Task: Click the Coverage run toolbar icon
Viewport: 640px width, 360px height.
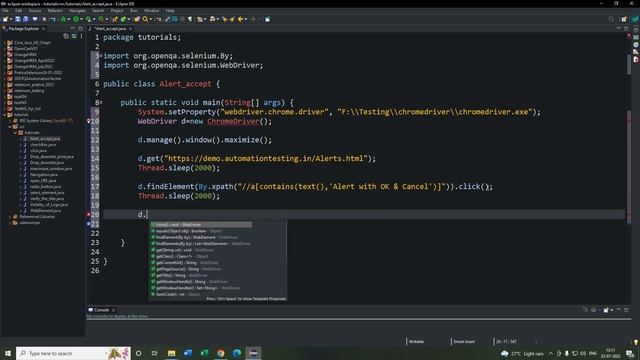Action: point(89,19)
